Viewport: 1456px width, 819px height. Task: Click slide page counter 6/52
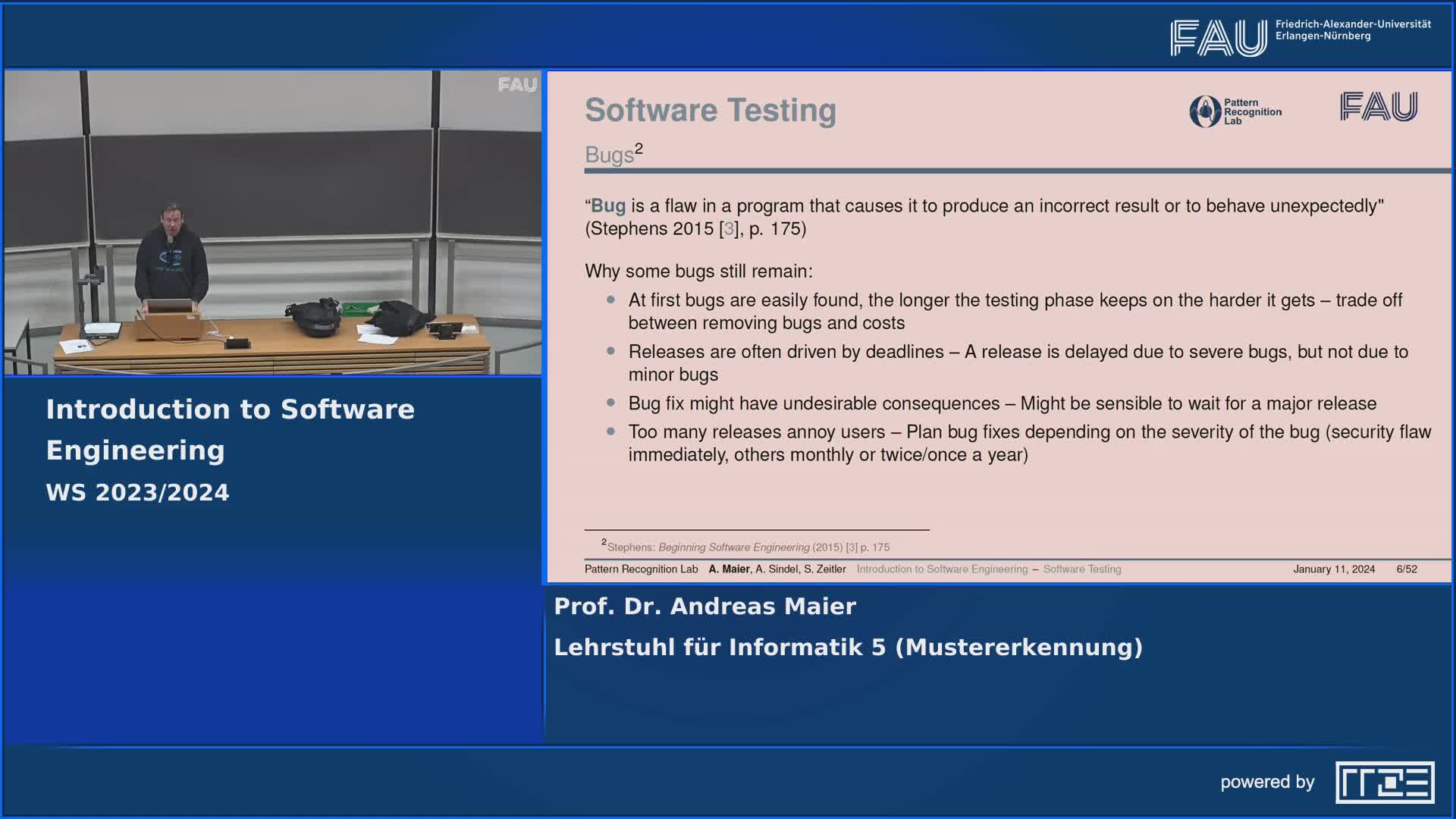1406,570
